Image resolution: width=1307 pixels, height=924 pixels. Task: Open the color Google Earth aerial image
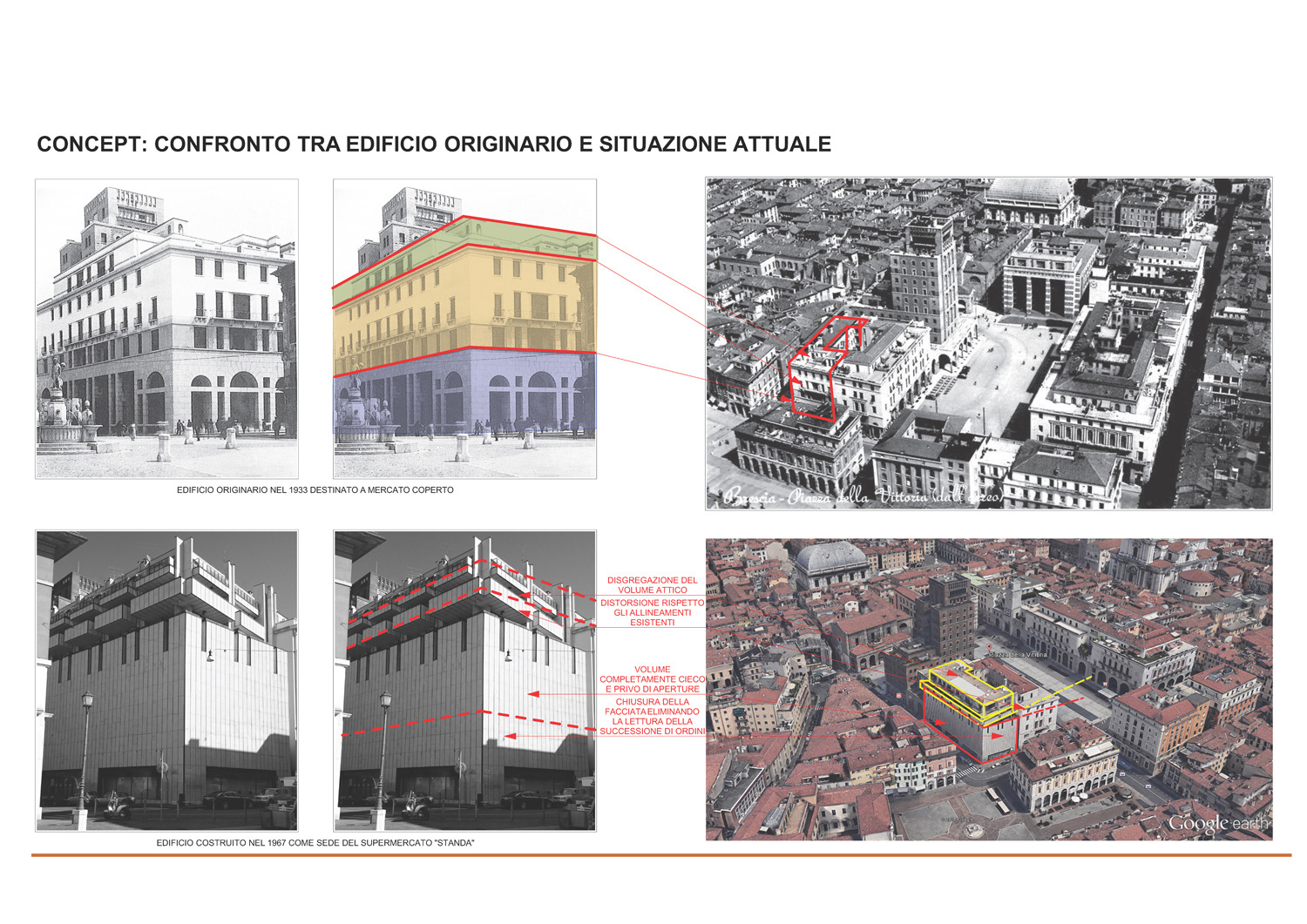point(989,690)
